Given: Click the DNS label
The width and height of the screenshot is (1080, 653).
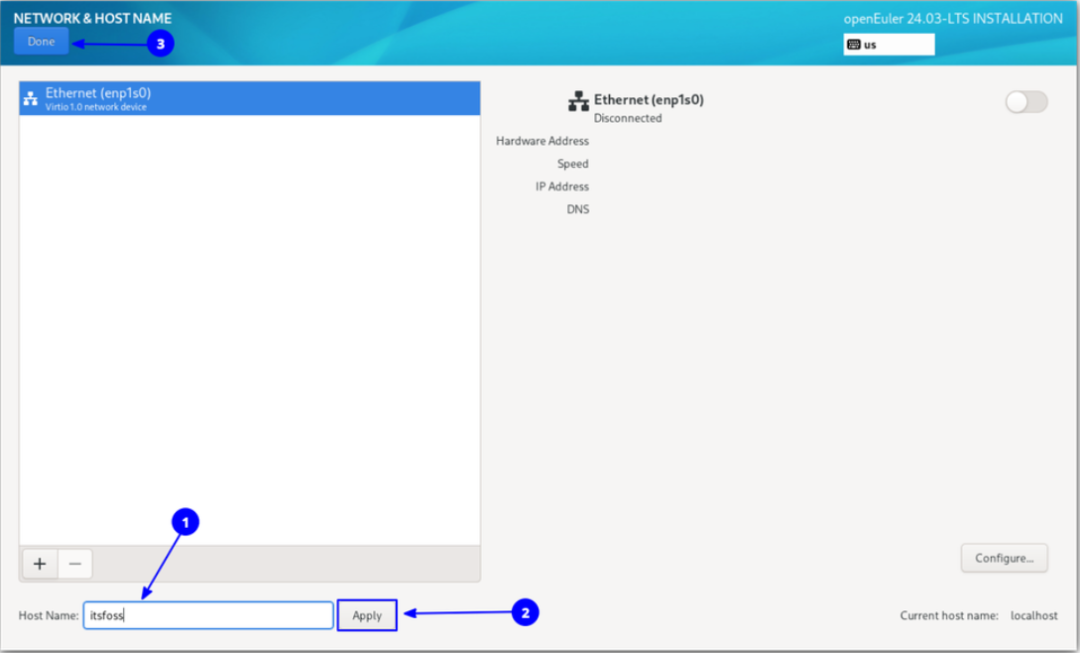Looking at the screenshot, I should tap(578, 209).
